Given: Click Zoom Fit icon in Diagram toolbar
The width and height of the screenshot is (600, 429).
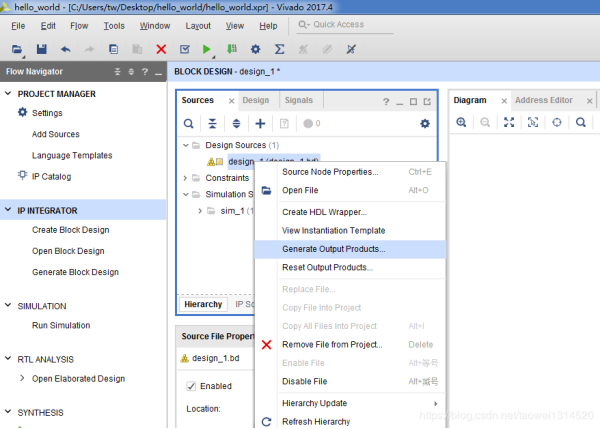Looking at the screenshot, I should click(509, 122).
